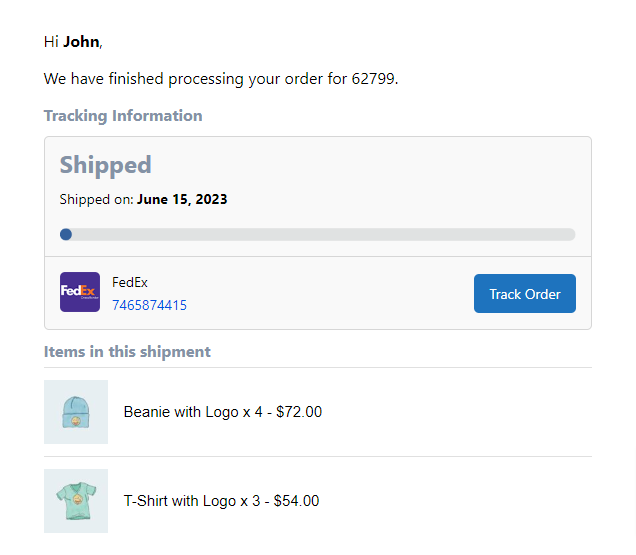Select the Beanie with Logo thumbnail
Viewport: 636px width, 555px height.
click(76, 412)
